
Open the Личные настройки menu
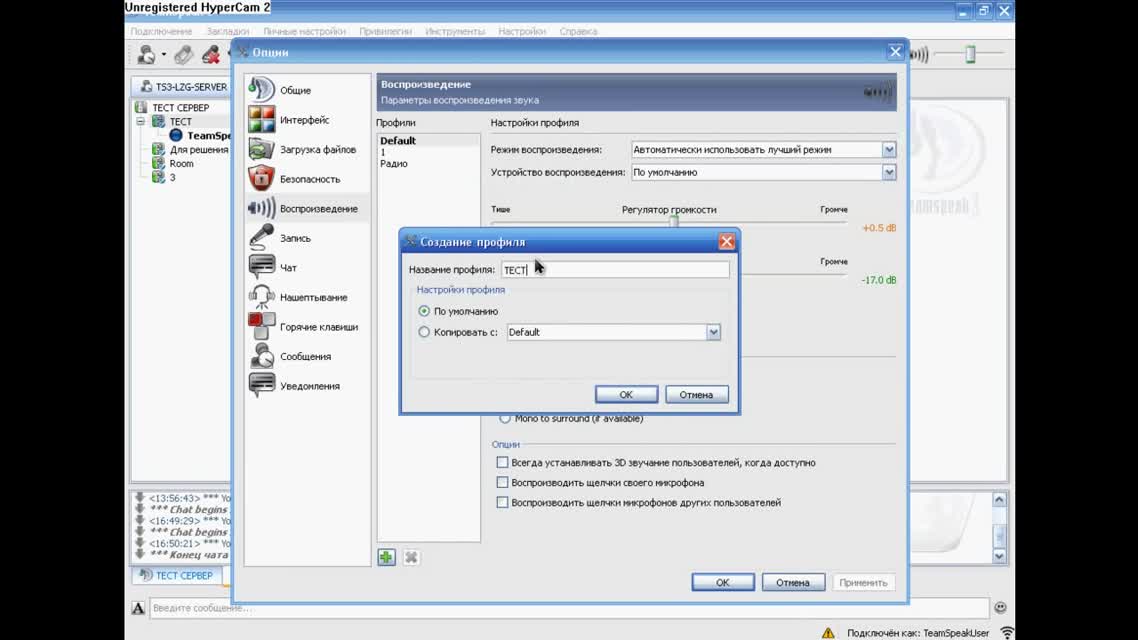click(304, 31)
